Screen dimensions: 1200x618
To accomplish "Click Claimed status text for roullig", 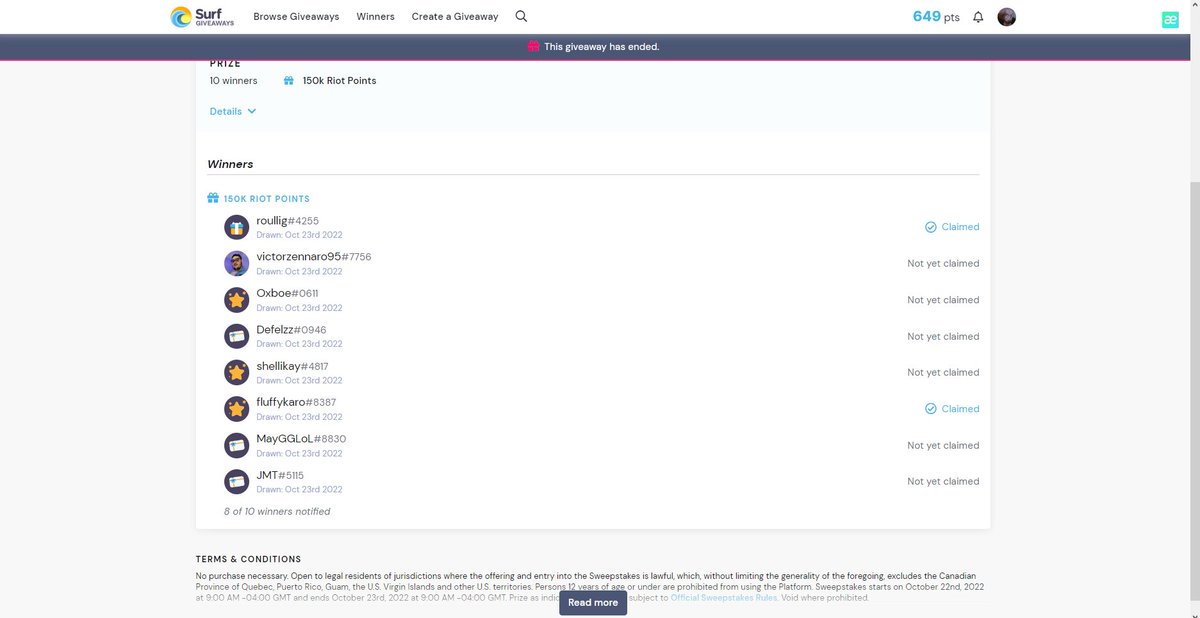I will point(960,227).
